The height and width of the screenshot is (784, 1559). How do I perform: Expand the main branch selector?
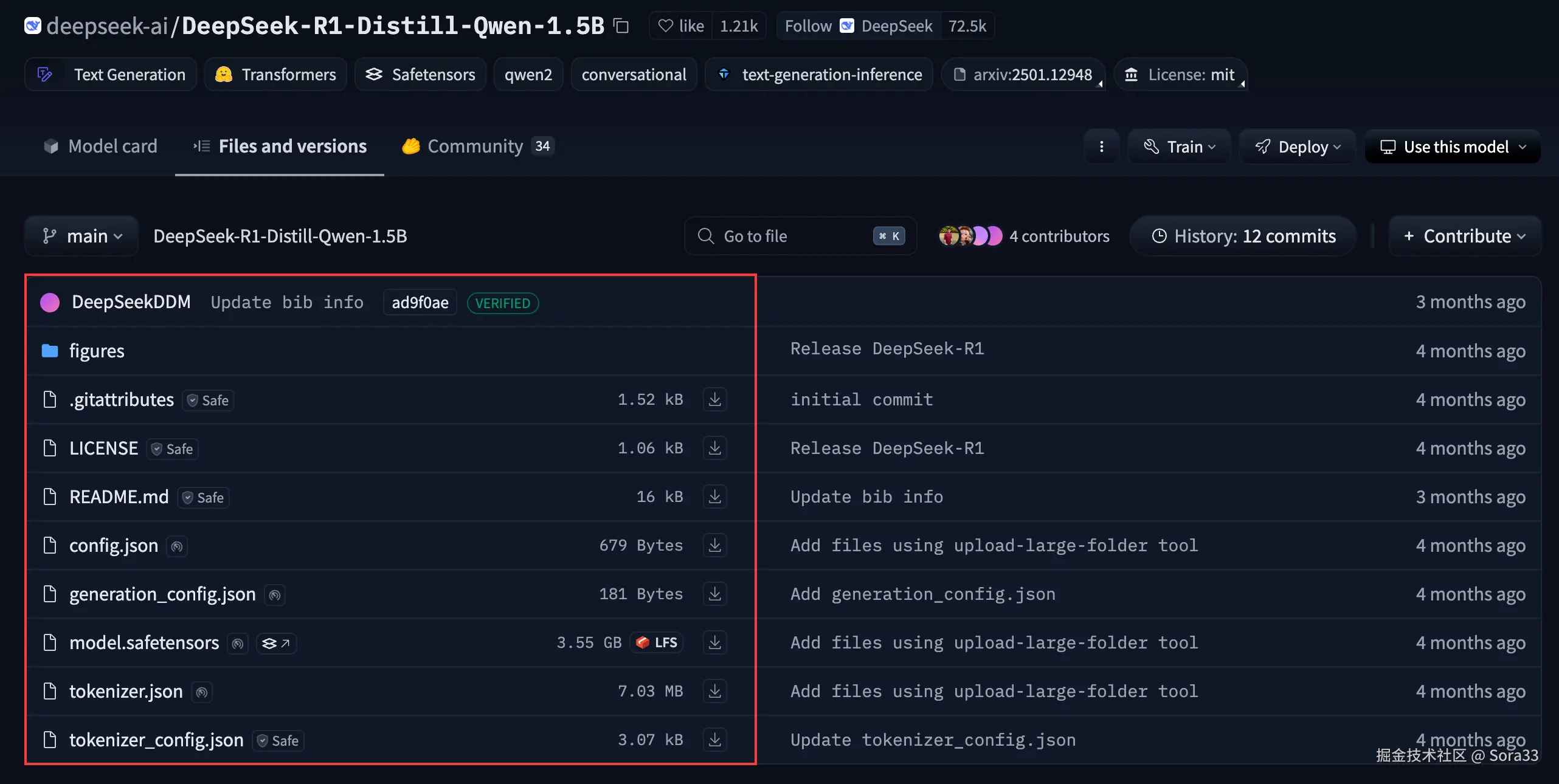81,236
